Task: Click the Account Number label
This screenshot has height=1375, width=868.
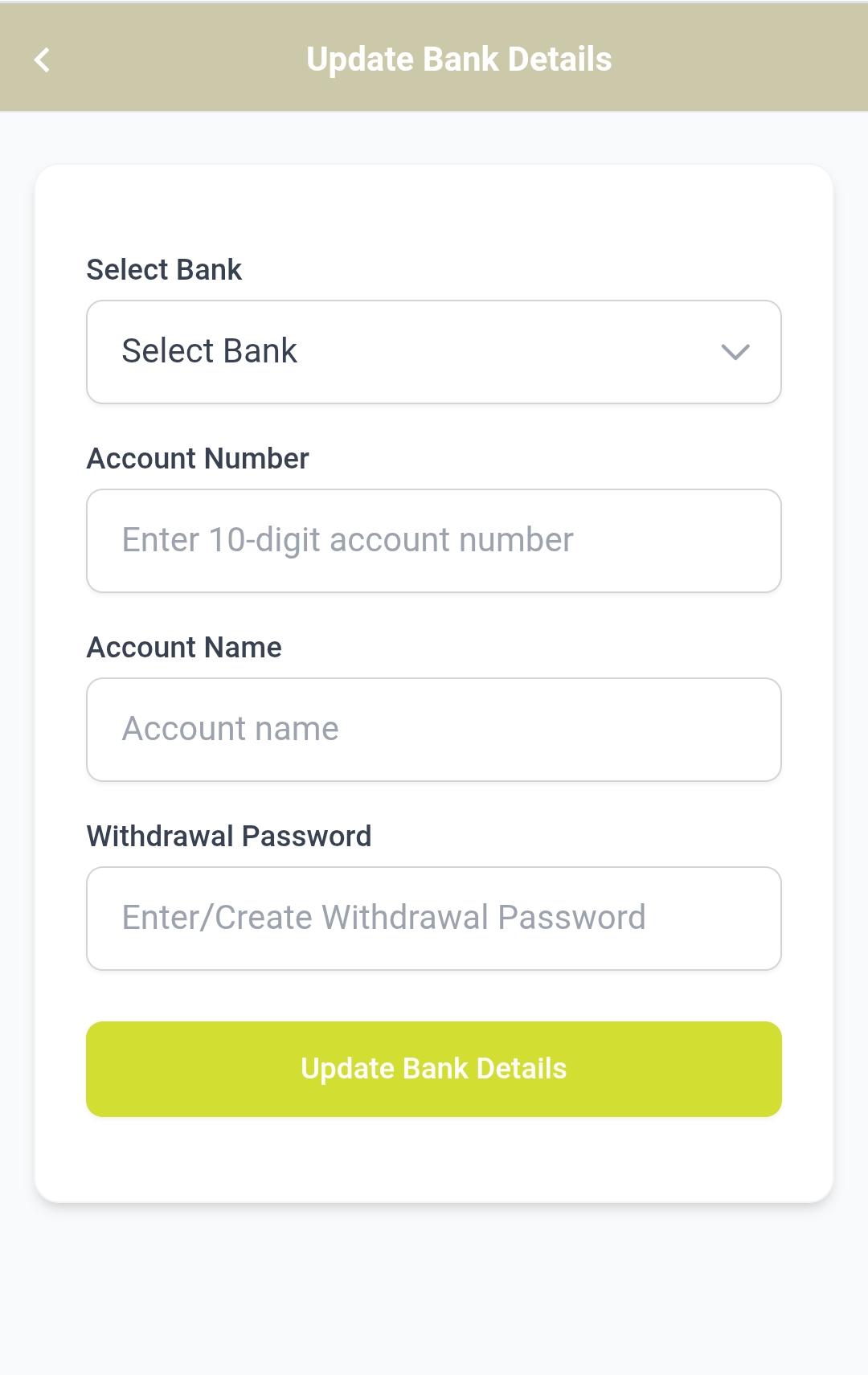Action: coord(198,458)
